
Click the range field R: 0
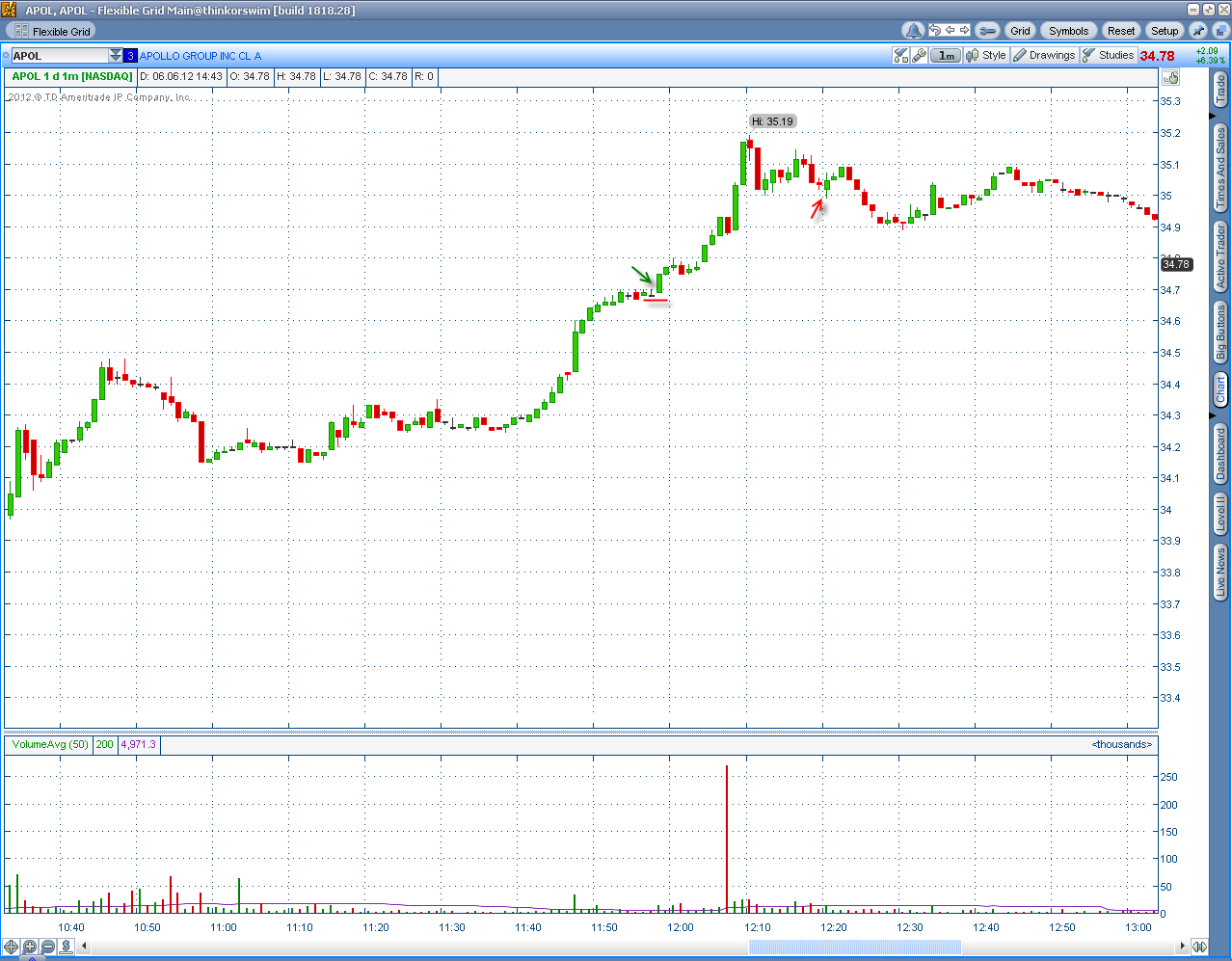pyautogui.click(x=424, y=76)
